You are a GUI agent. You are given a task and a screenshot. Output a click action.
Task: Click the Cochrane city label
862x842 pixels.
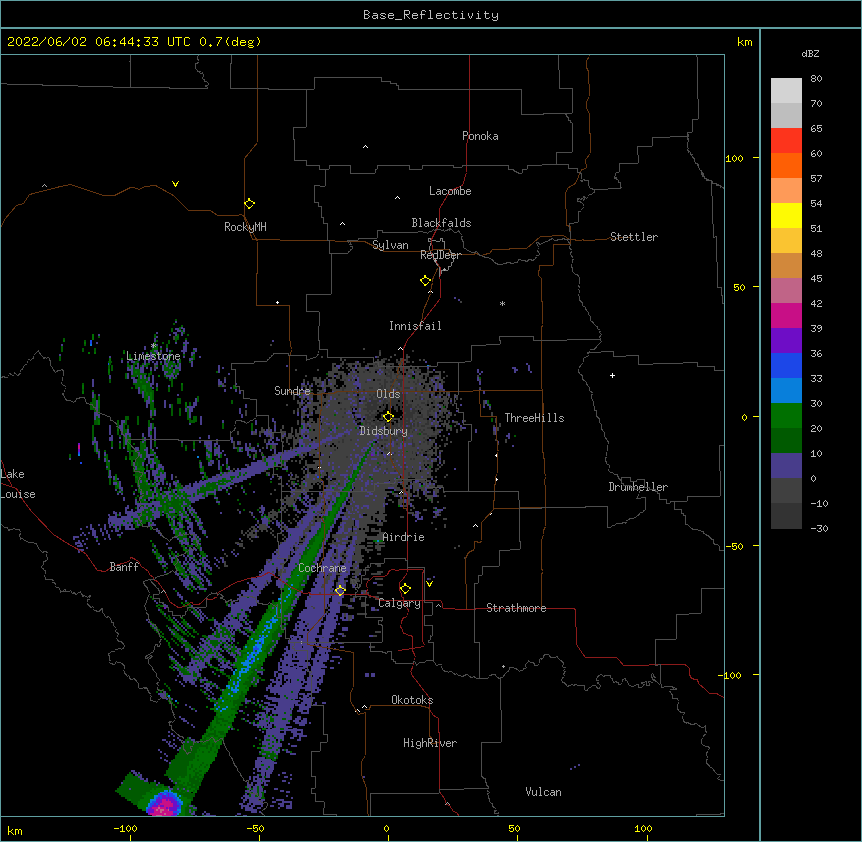(x=322, y=568)
